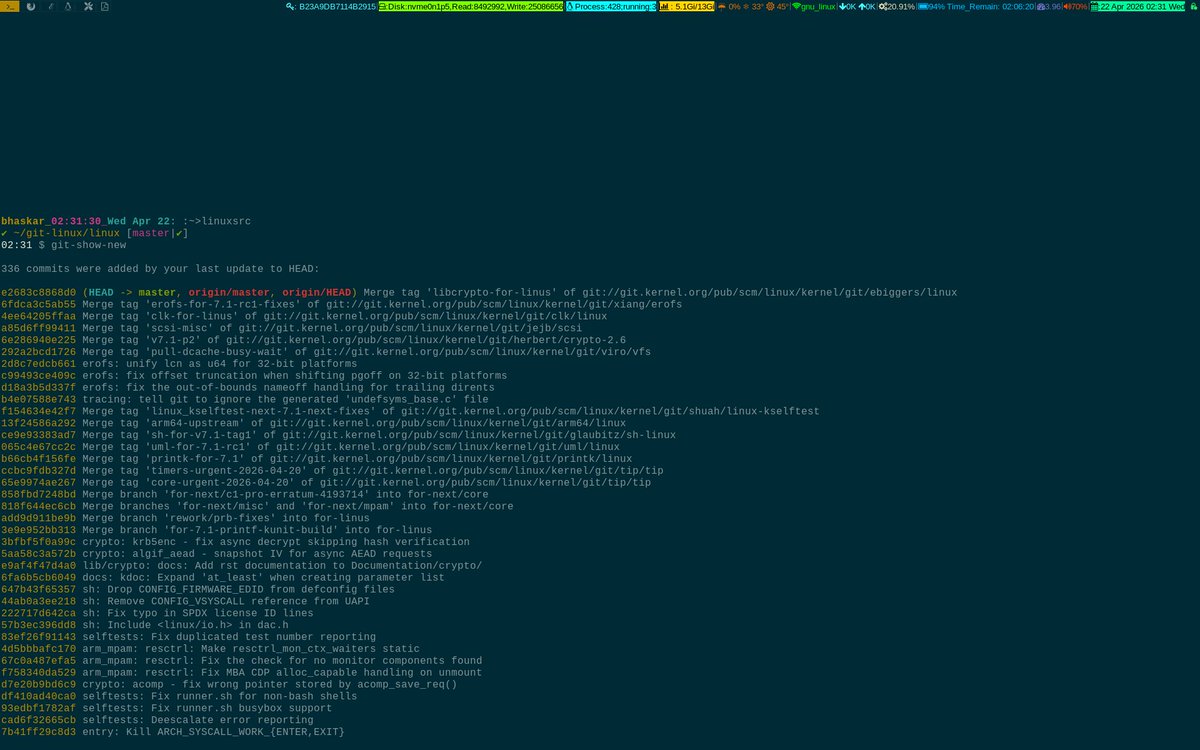
Task: Click the 'git-show-new' command text
Action: [89, 245]
